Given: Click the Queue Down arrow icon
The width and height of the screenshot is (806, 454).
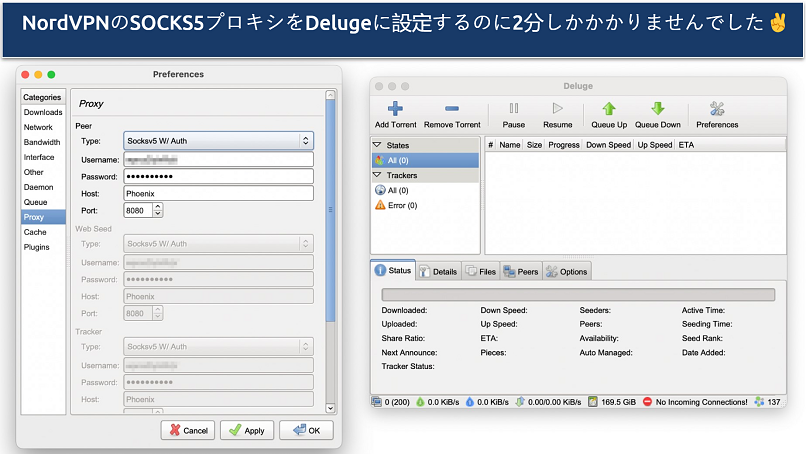Looking at the screenshot, I should click(657, 109).
